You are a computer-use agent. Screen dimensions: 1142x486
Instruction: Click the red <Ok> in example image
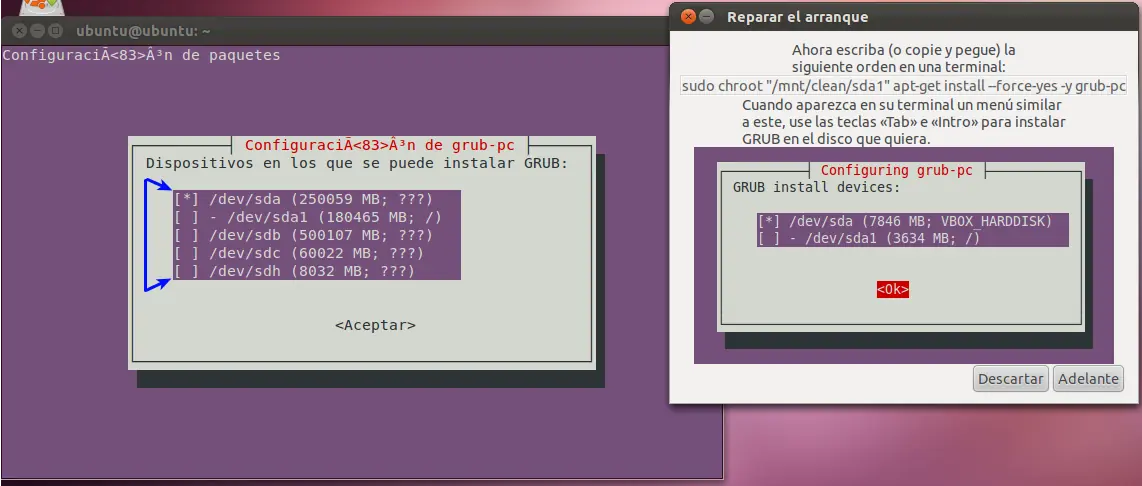(x=893, y=289)
